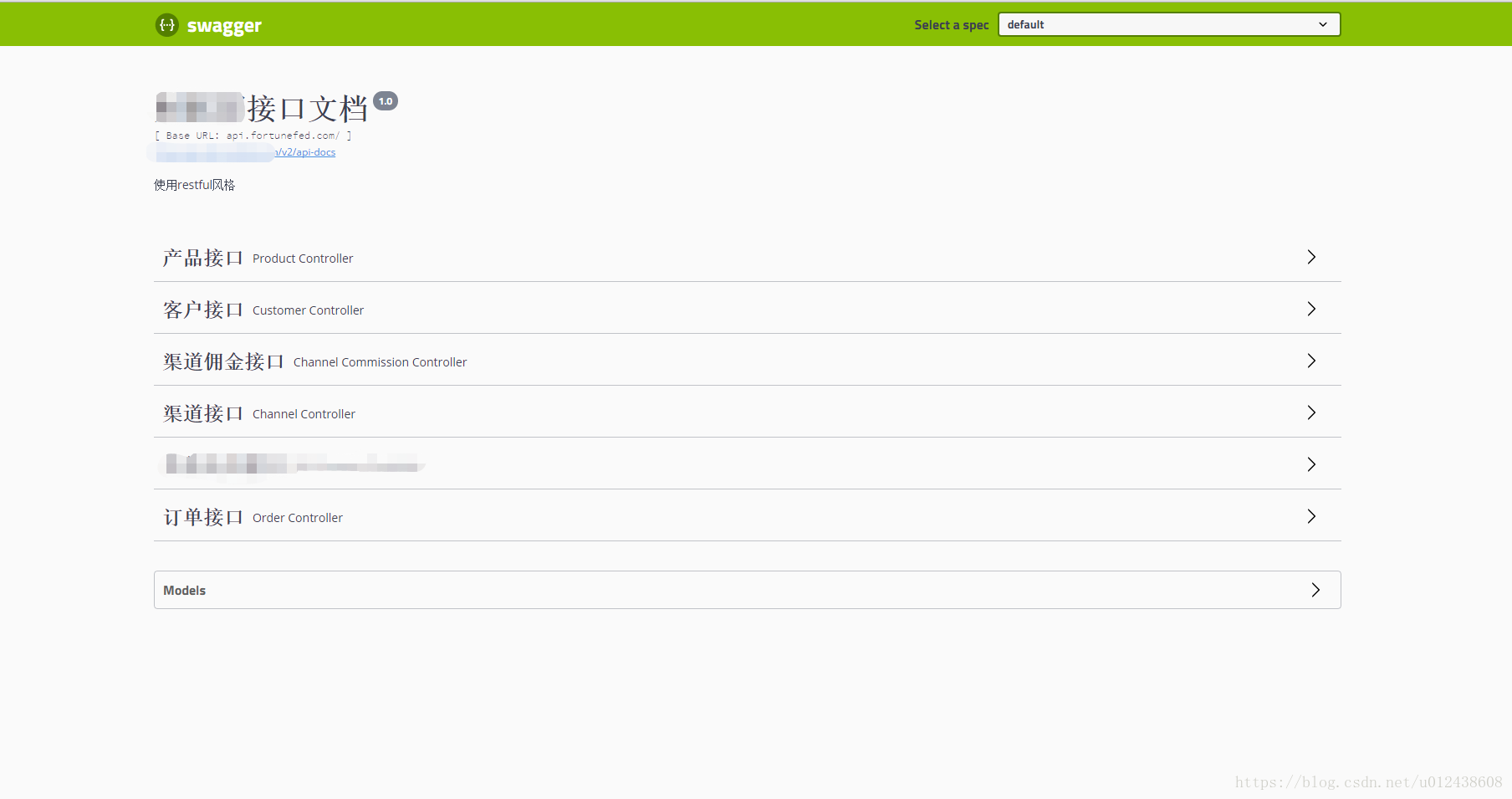Expand the Customer Controller section chevron

click(1311, 309)
